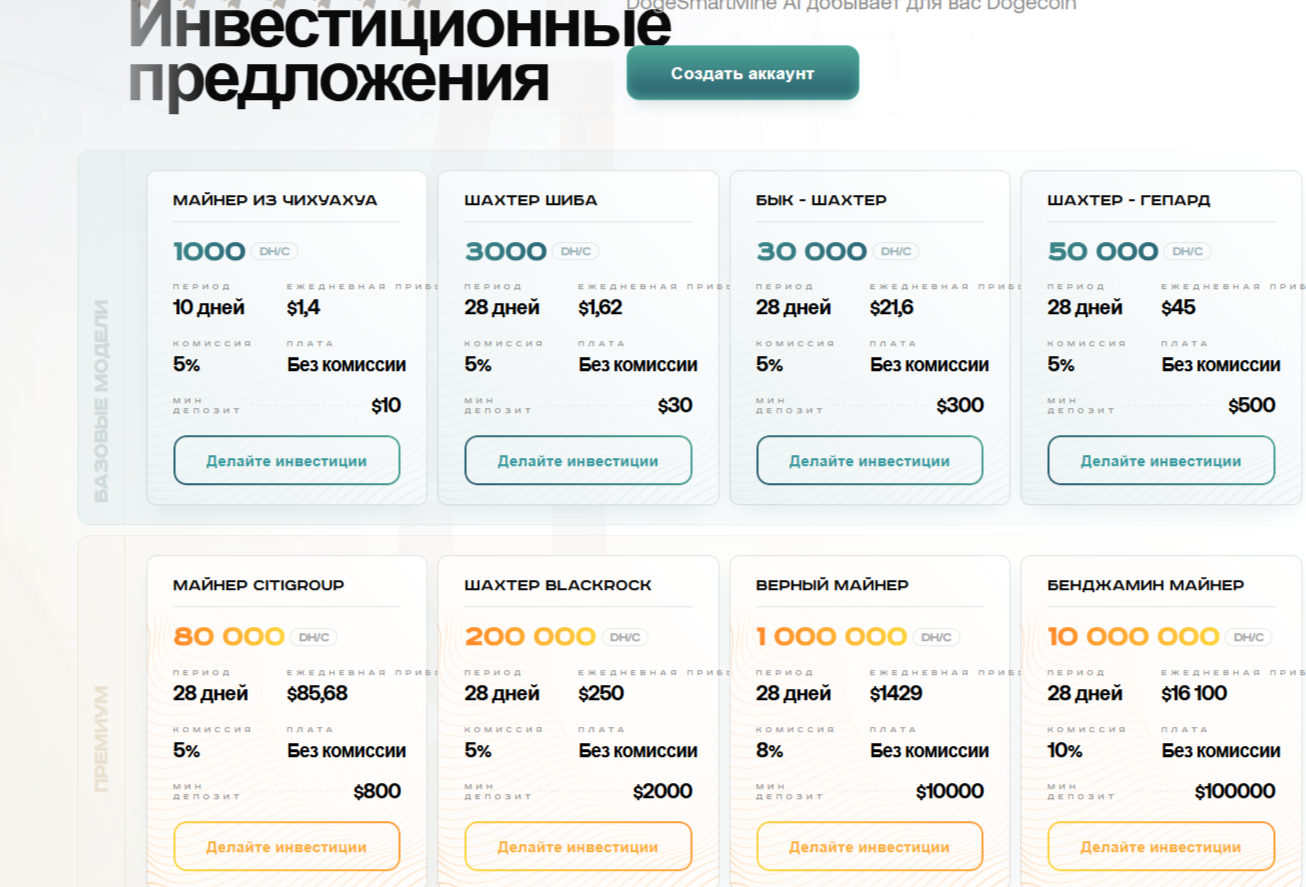Click invest button under Шахтер BlackRock
This screenshot has width=1306, height=887.
click(x=578, y=847)
